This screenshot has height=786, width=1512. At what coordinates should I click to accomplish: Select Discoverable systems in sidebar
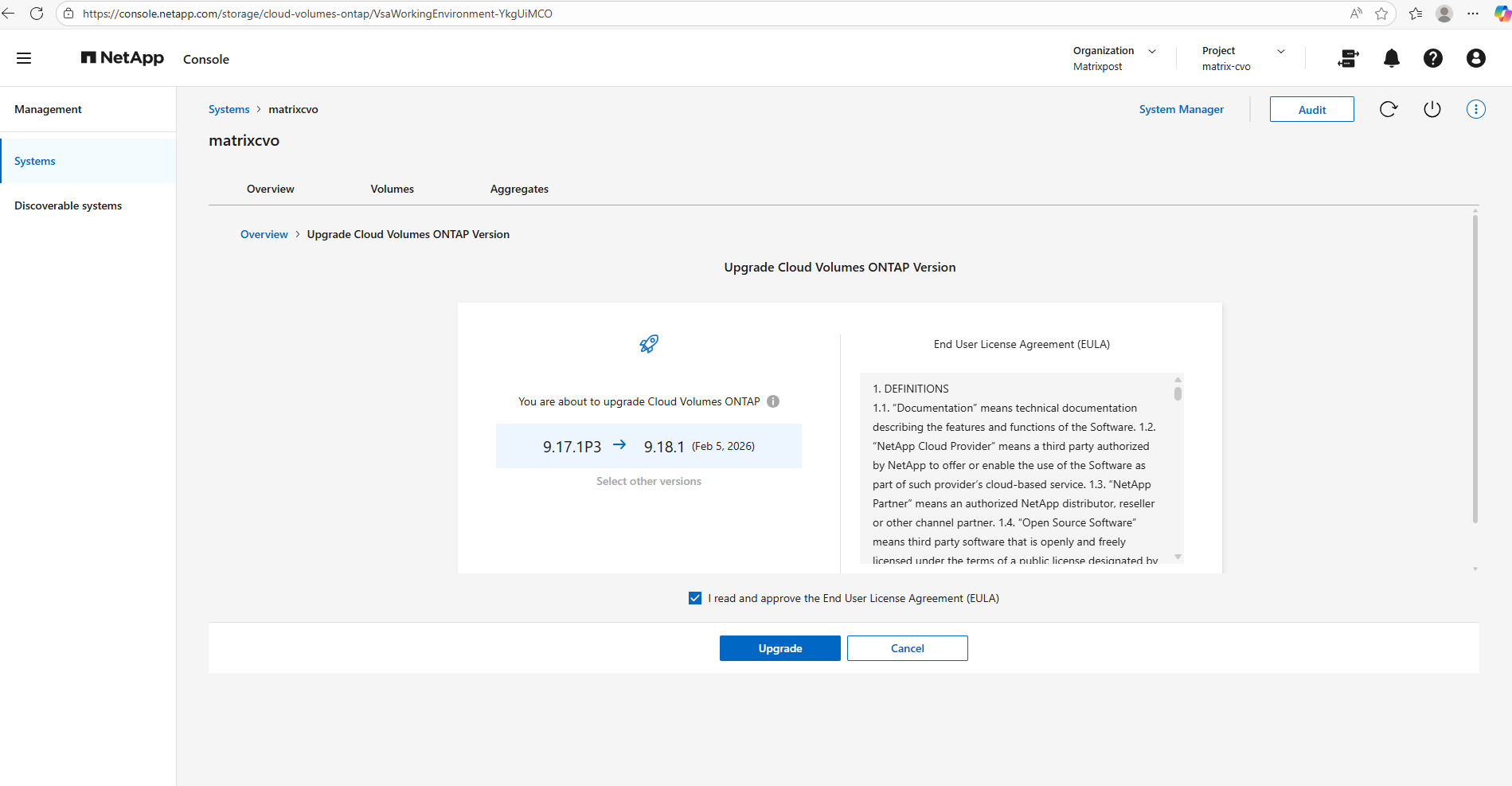tap(68, 205)
